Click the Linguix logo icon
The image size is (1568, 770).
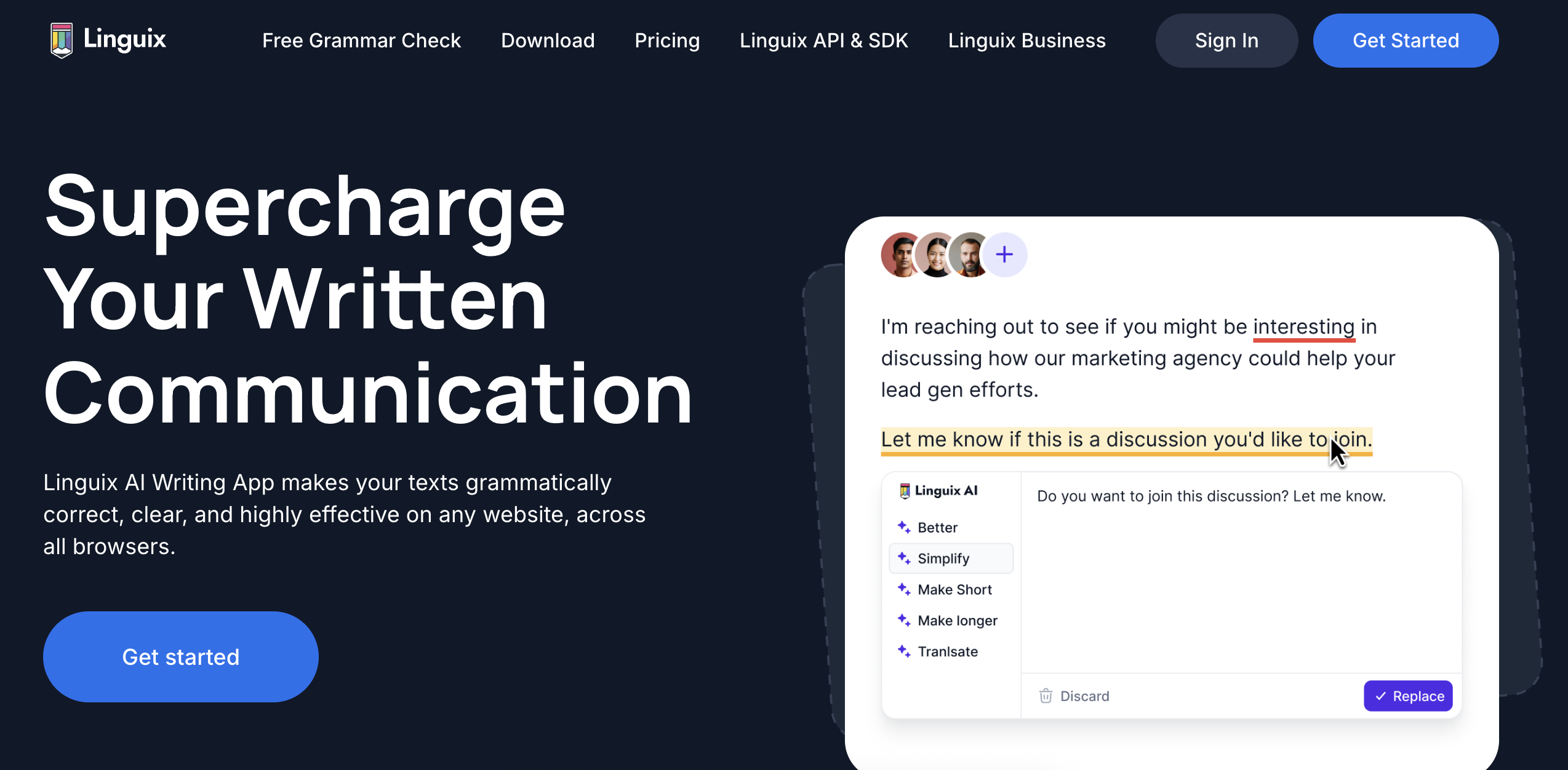pyautogui.click(x=62, y=39)
